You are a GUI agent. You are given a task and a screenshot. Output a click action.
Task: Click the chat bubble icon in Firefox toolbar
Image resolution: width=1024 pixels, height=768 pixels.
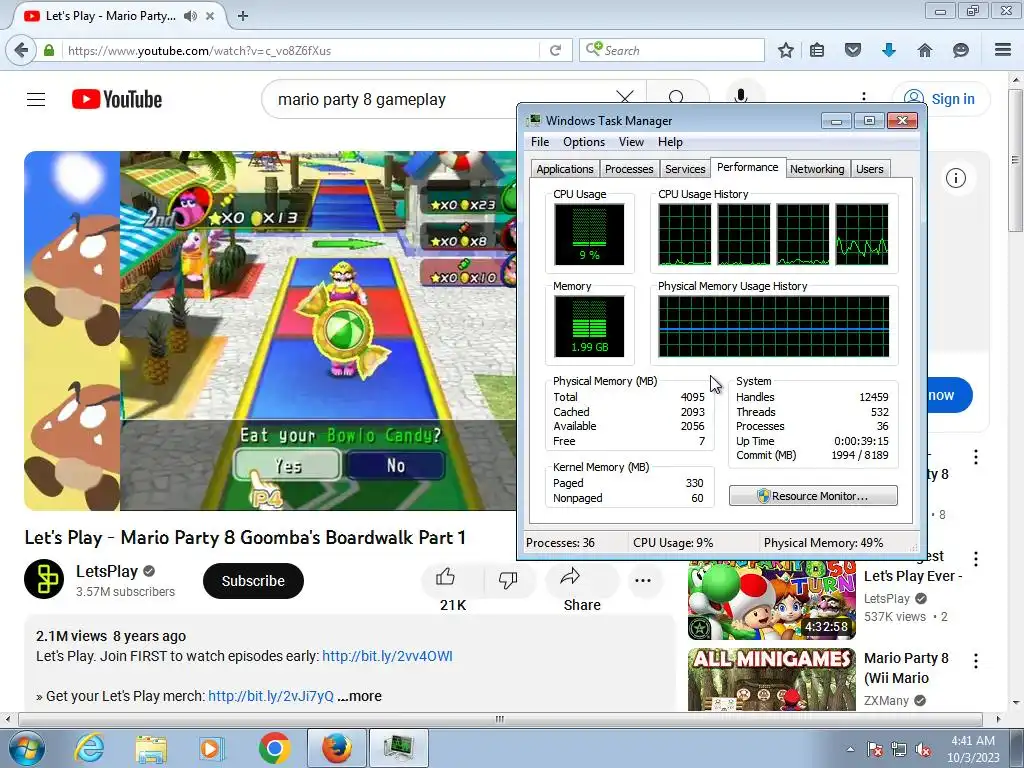(x=961, y=50)
